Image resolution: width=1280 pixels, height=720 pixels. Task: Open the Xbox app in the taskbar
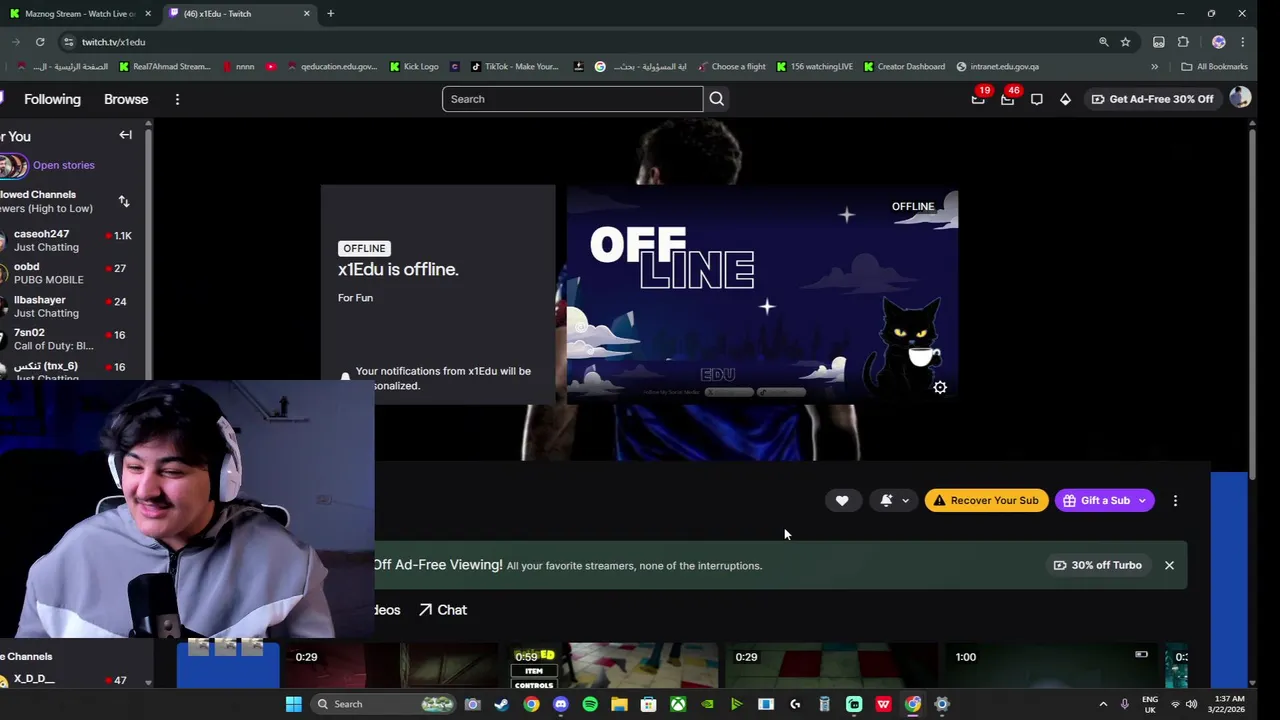(678, 704)
